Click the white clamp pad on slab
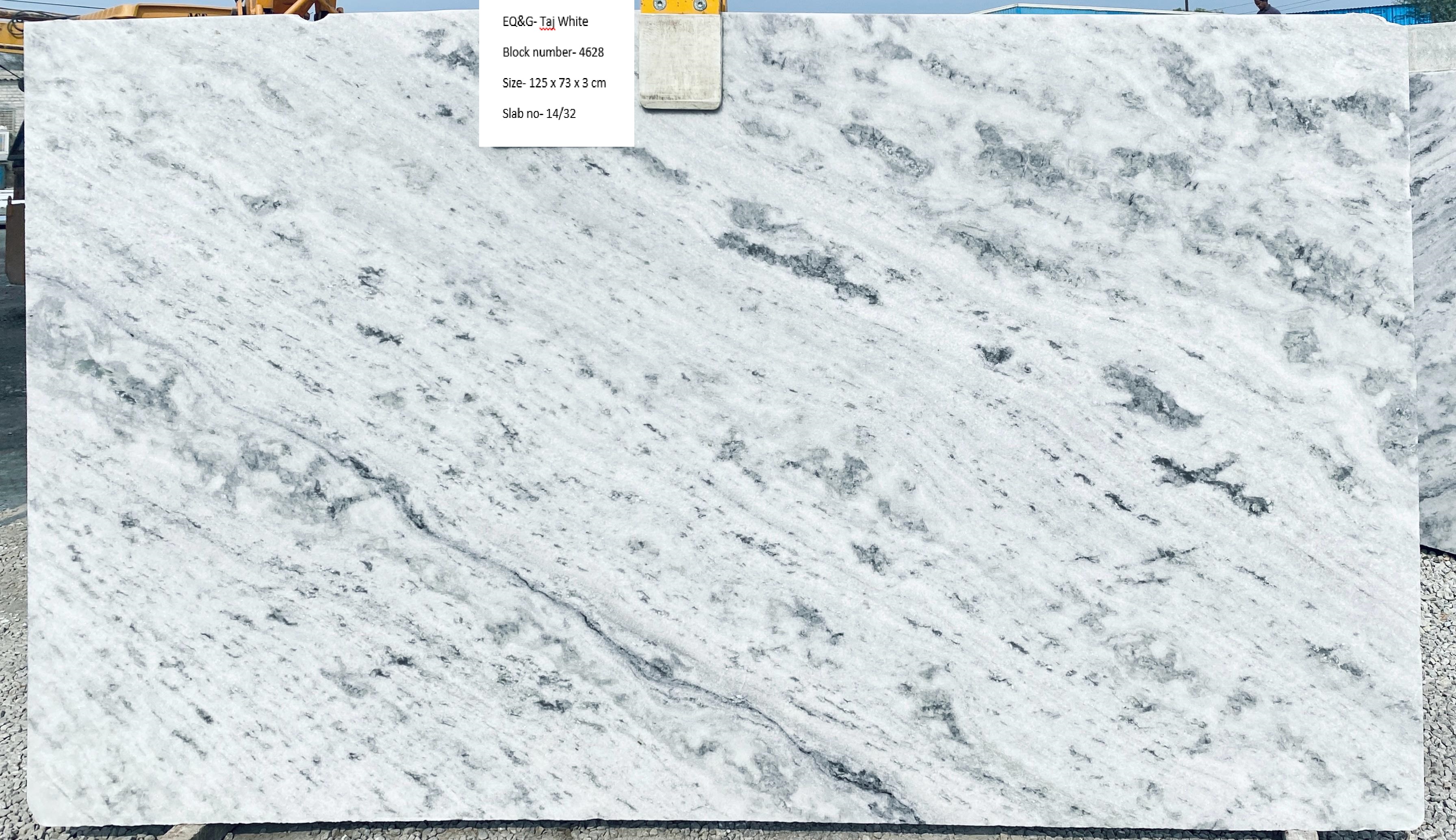This screenshot has width=1456, height=840. (x=680, y=61)
